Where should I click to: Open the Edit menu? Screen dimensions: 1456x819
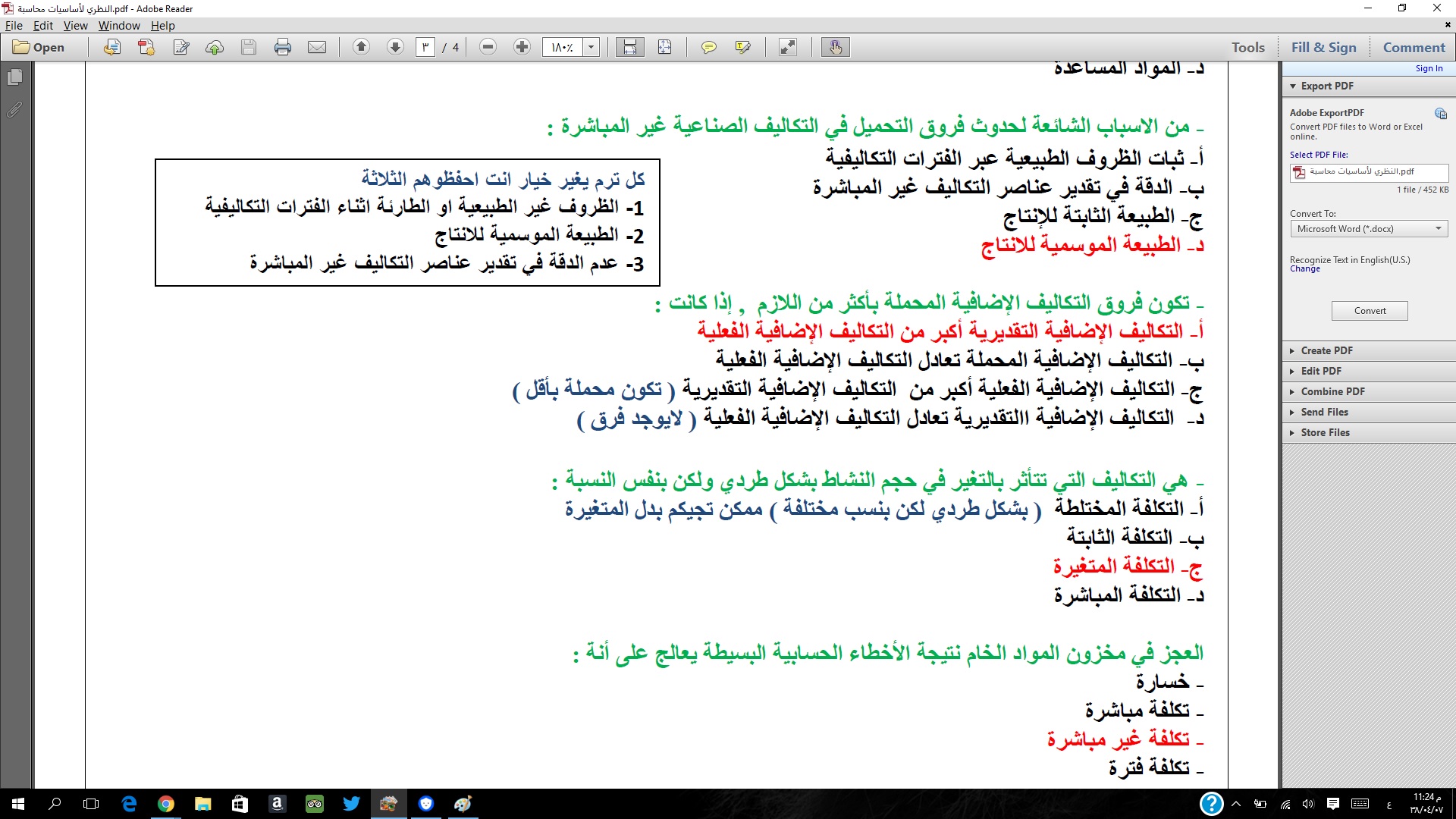[x=42, y=25]
